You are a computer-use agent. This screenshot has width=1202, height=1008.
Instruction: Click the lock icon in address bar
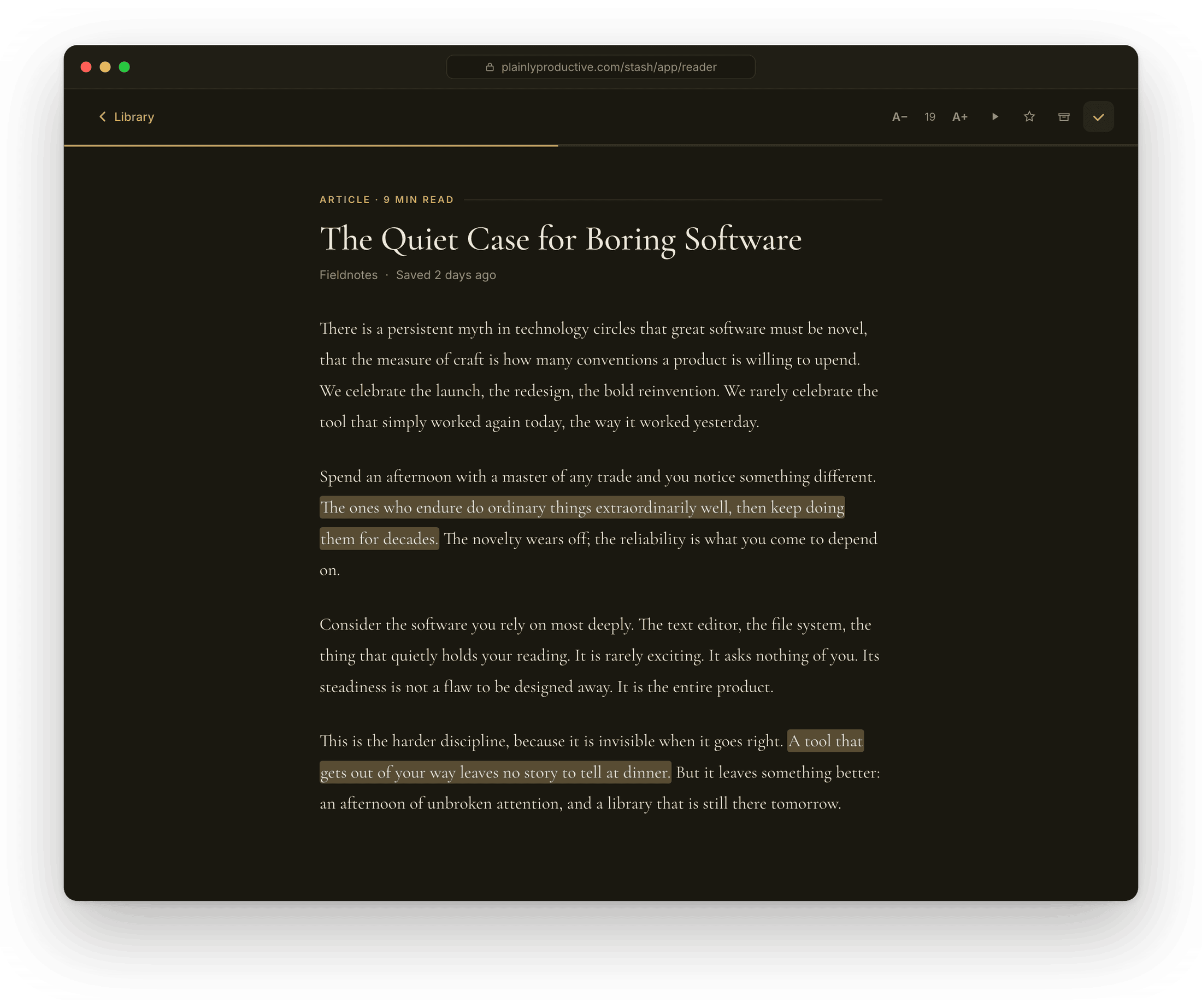point(490,67)
